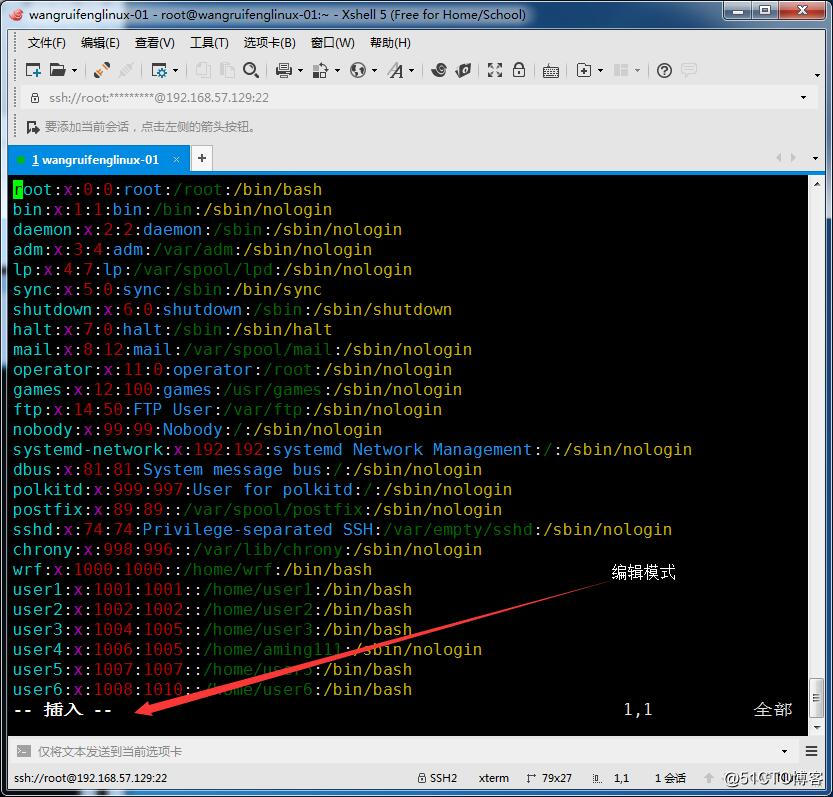Click the terminal scrollbar up arrow
This screenshot has width=833, height=797.
point(817,184)
